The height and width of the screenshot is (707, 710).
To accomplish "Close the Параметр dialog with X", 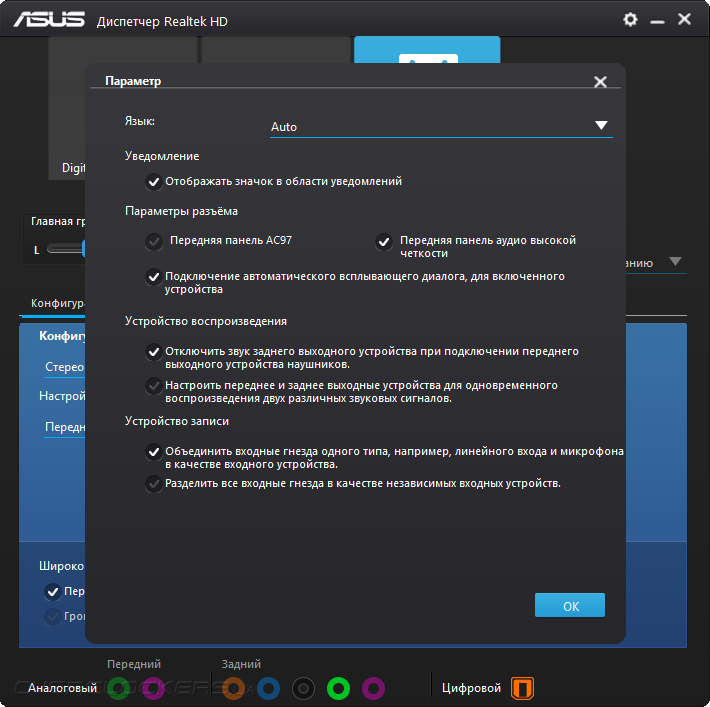I will (600, 82).
